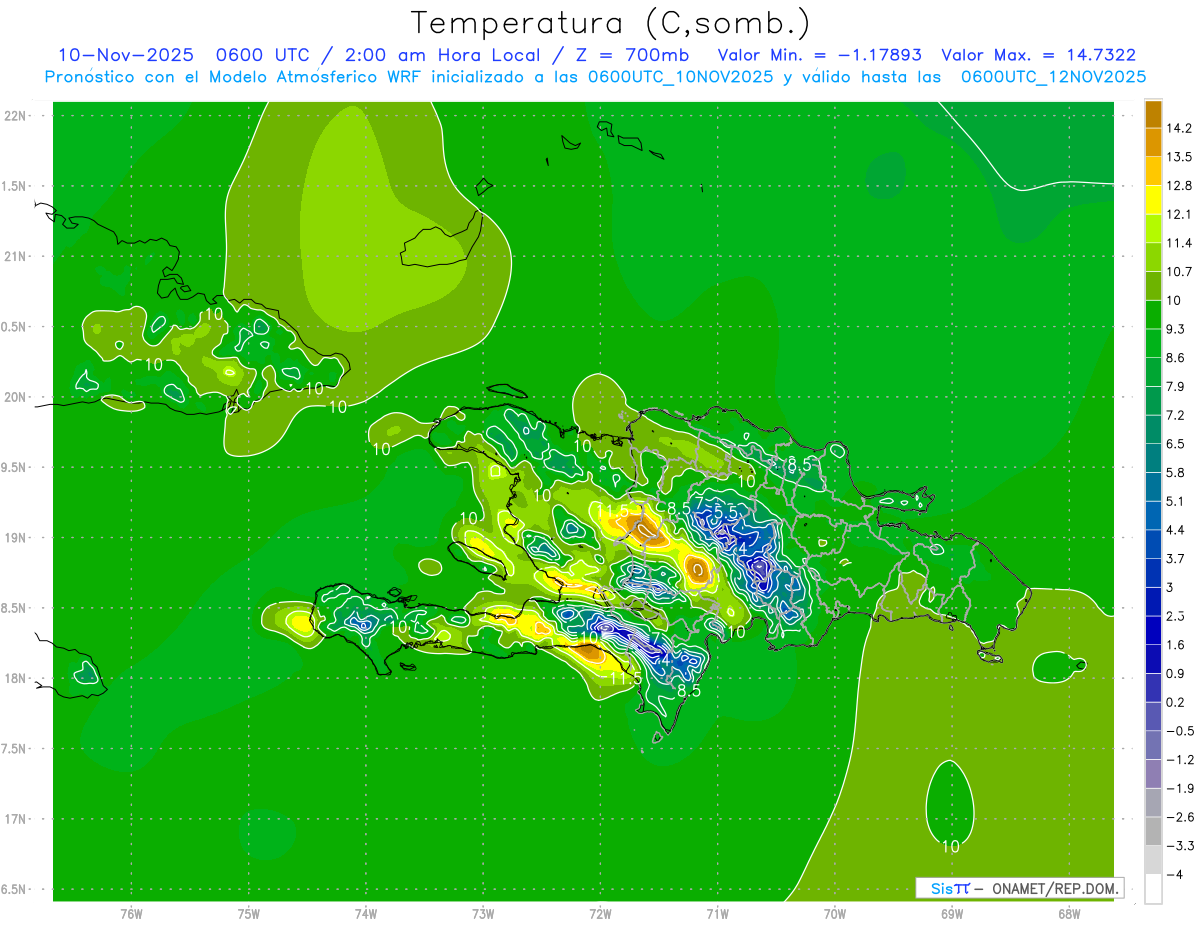Click the 13.5 colorbar value

1179,157
